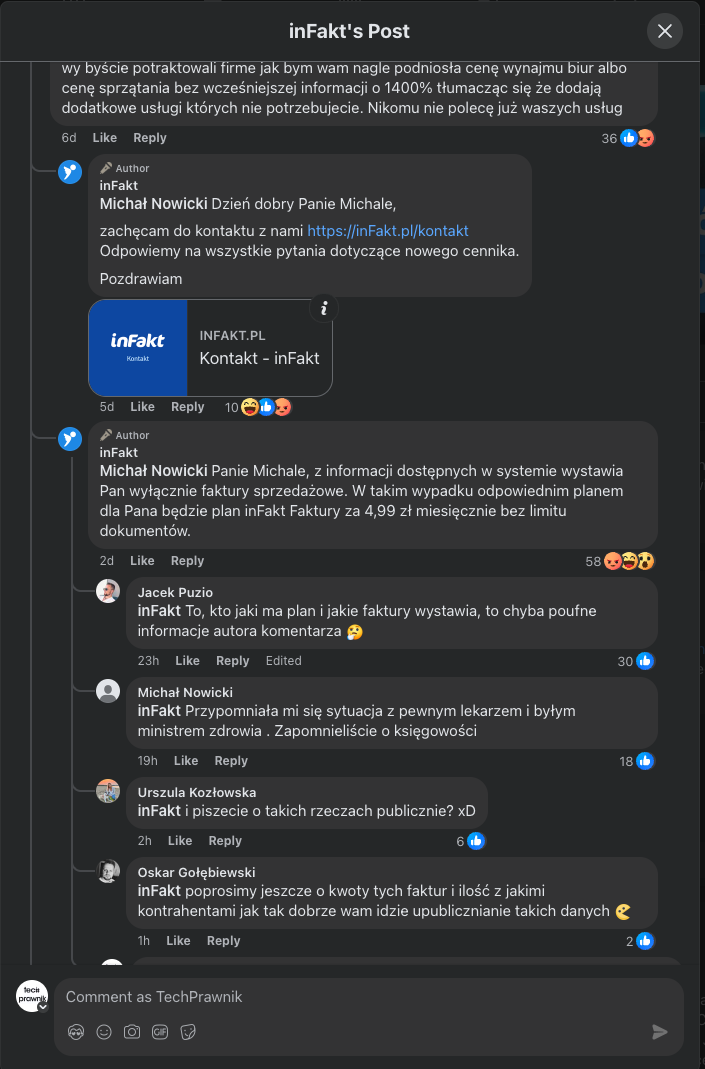
Task: Show edit history of Jacek Puzio's comment
Action: pyautogui.click(x=283, y=661)
